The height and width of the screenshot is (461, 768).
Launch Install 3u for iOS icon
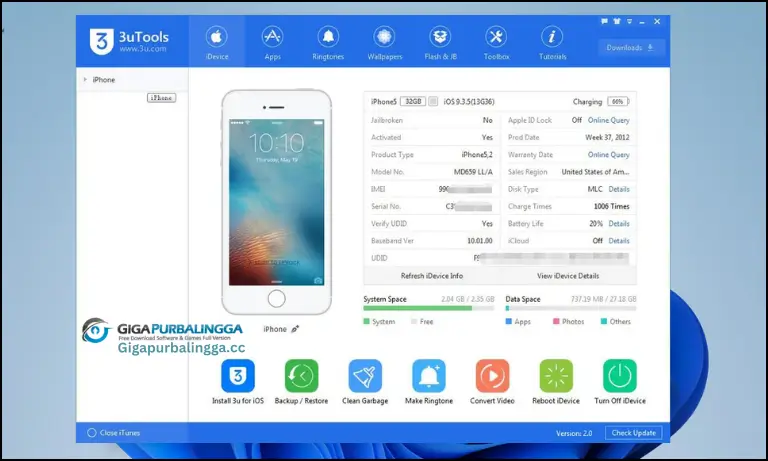pyautogui.click(x=238, y=376)
